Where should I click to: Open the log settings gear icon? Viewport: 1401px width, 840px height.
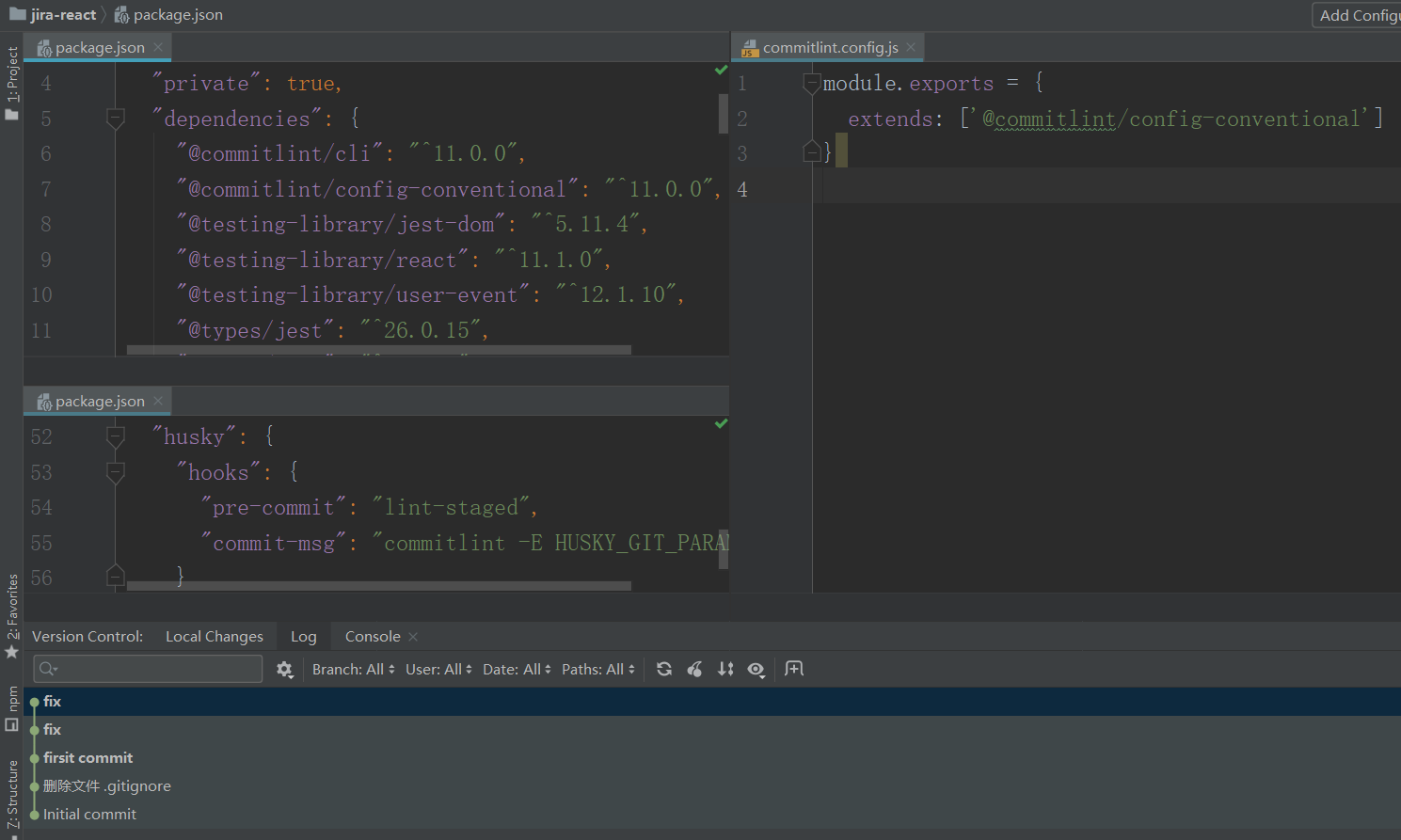click(x=284, y=669)
